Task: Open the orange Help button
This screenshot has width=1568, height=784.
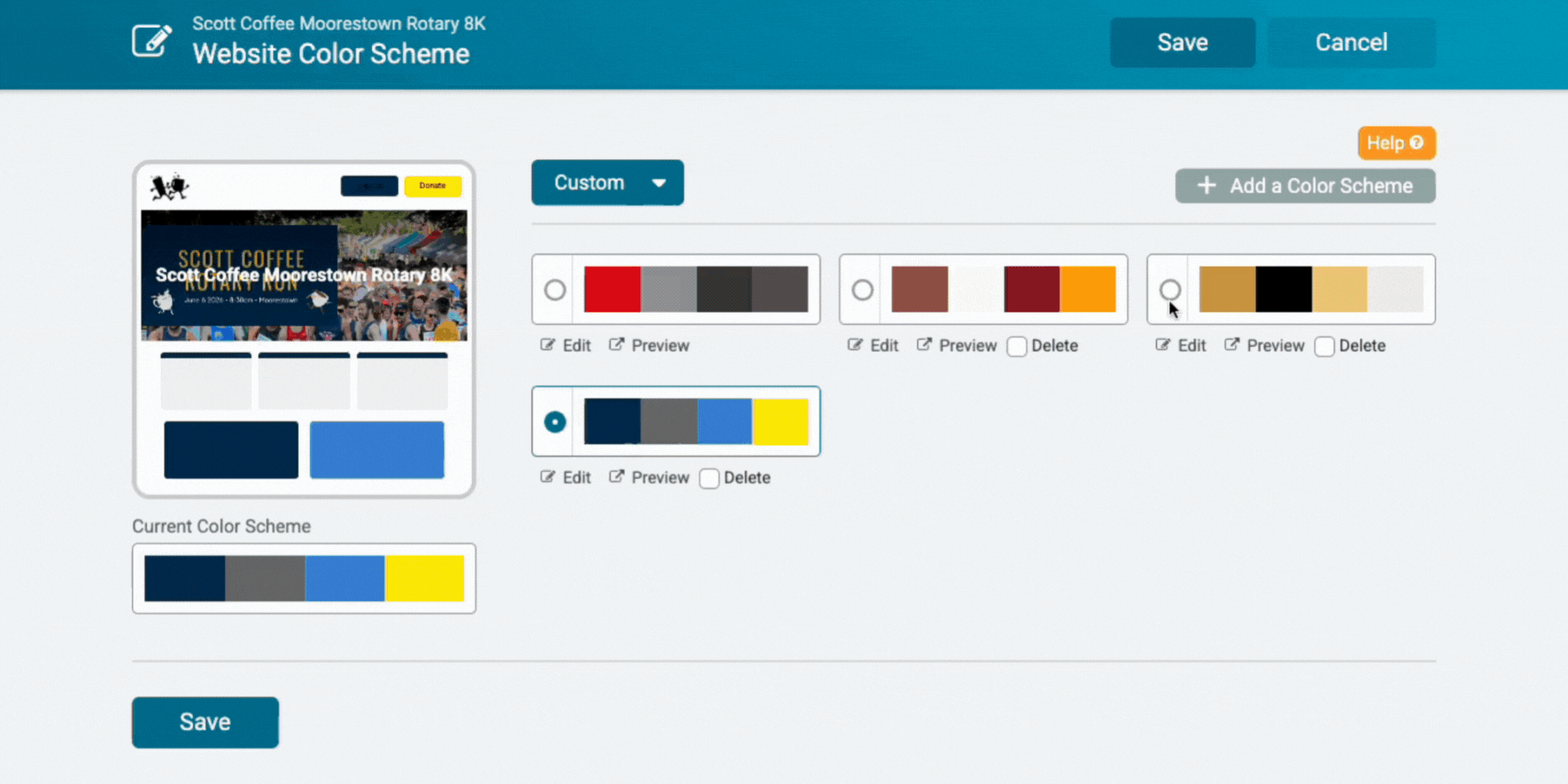Action: (1396, 143)
